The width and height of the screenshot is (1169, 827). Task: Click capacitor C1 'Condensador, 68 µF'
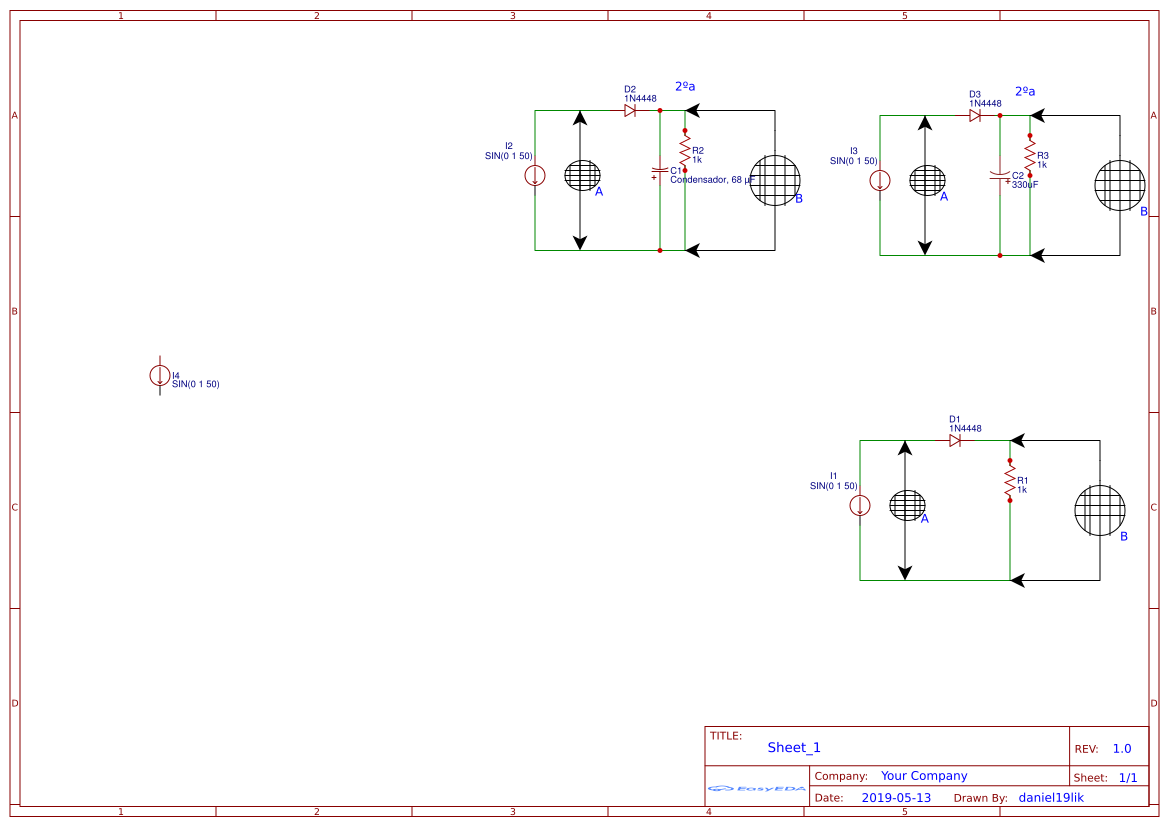tap(661, 172)
